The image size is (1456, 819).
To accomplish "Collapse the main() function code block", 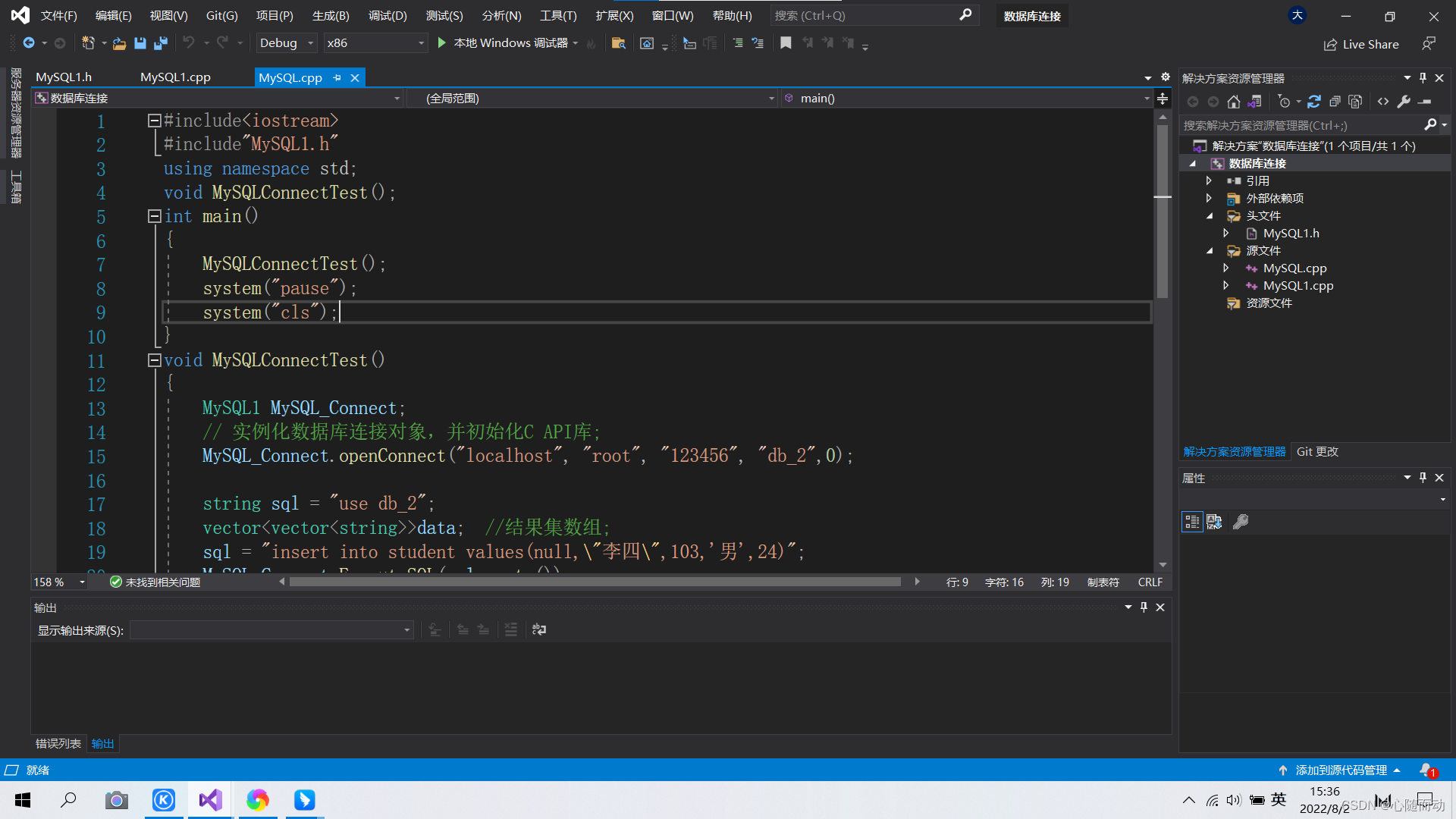I will (154, 216).
